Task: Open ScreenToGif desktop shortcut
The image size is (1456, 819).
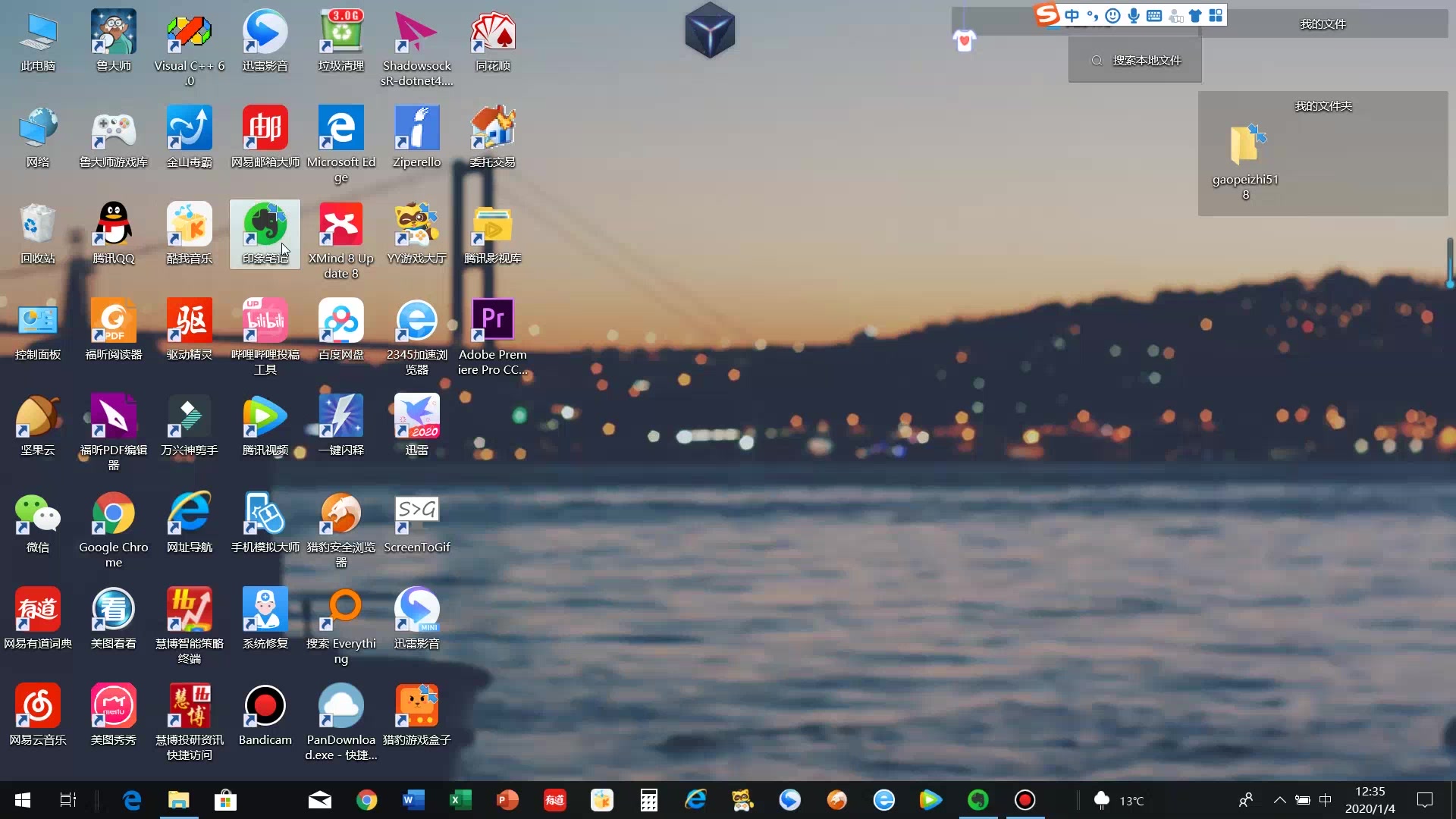Action: pos(417,522)
